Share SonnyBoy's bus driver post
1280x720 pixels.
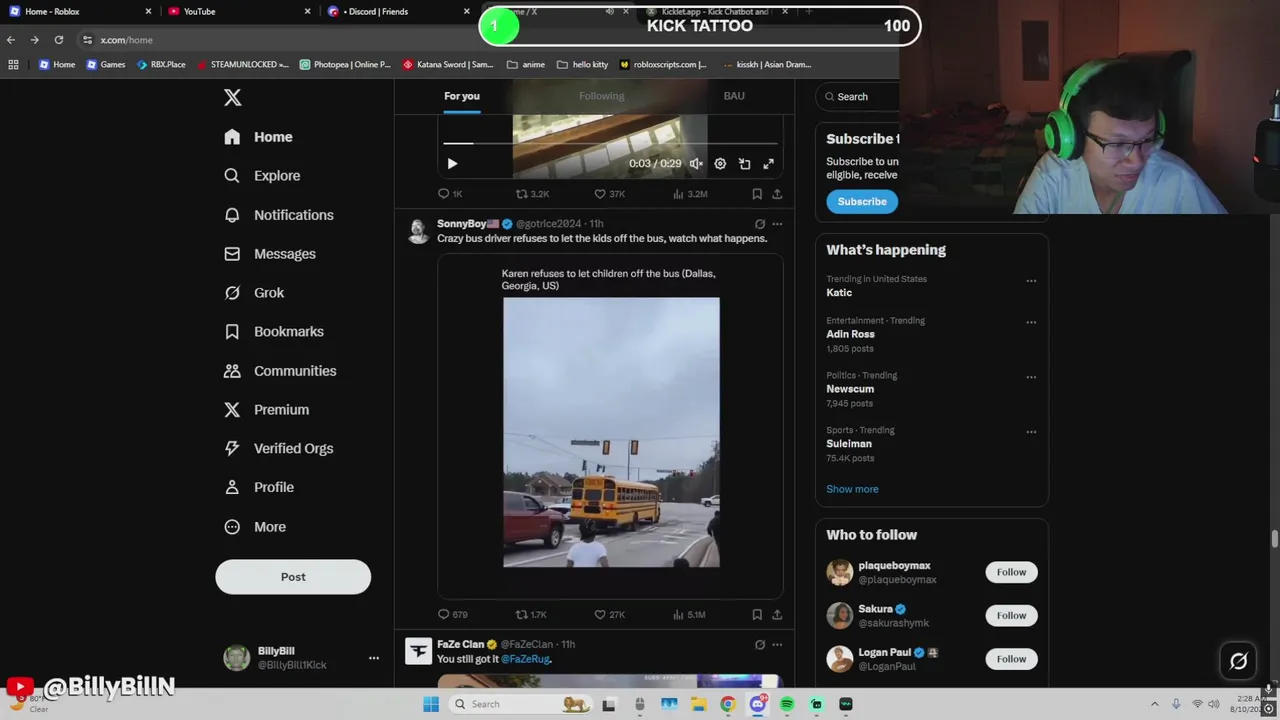777,615
